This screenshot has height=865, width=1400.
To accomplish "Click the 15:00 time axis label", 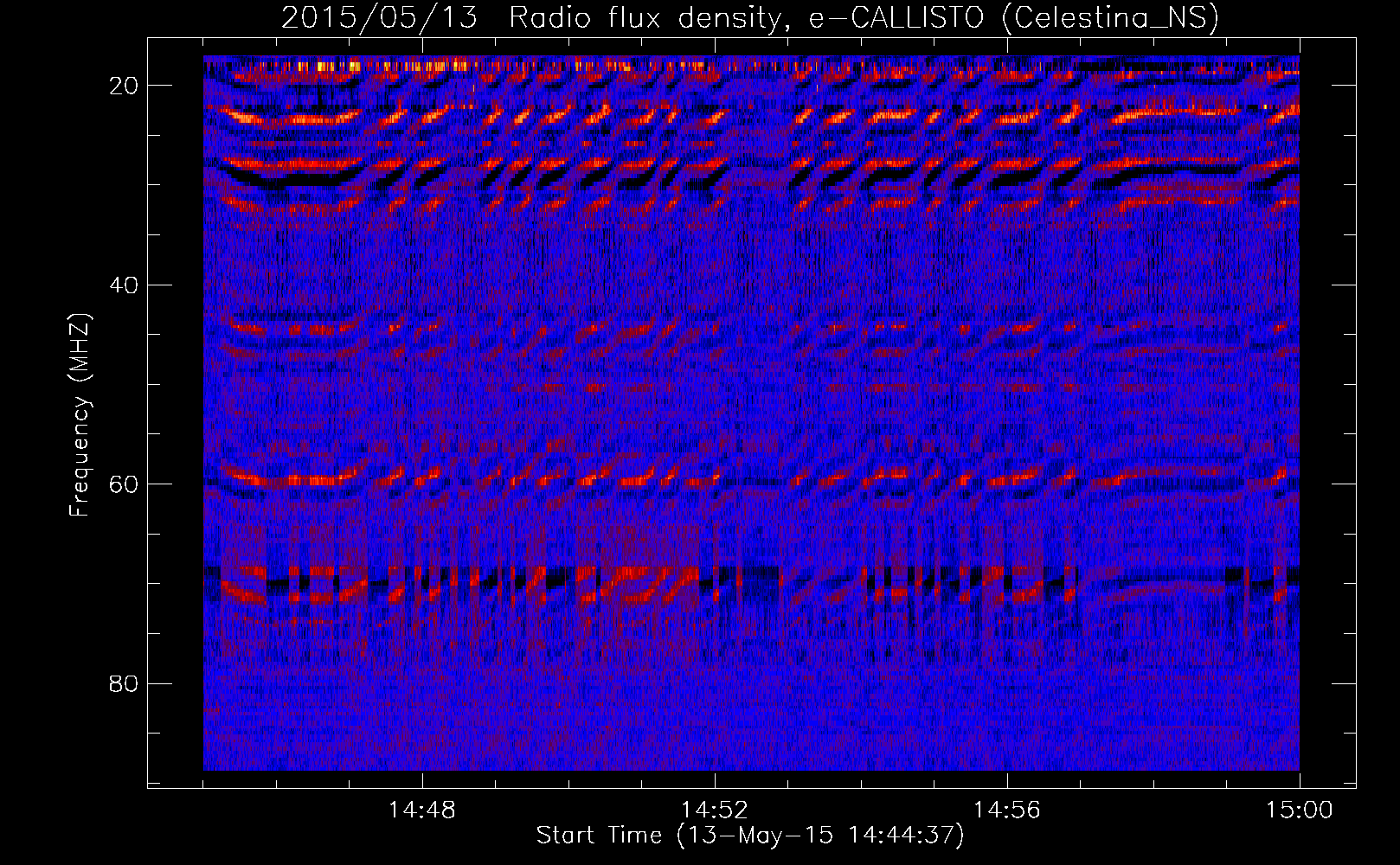I will pos(1300,811).
